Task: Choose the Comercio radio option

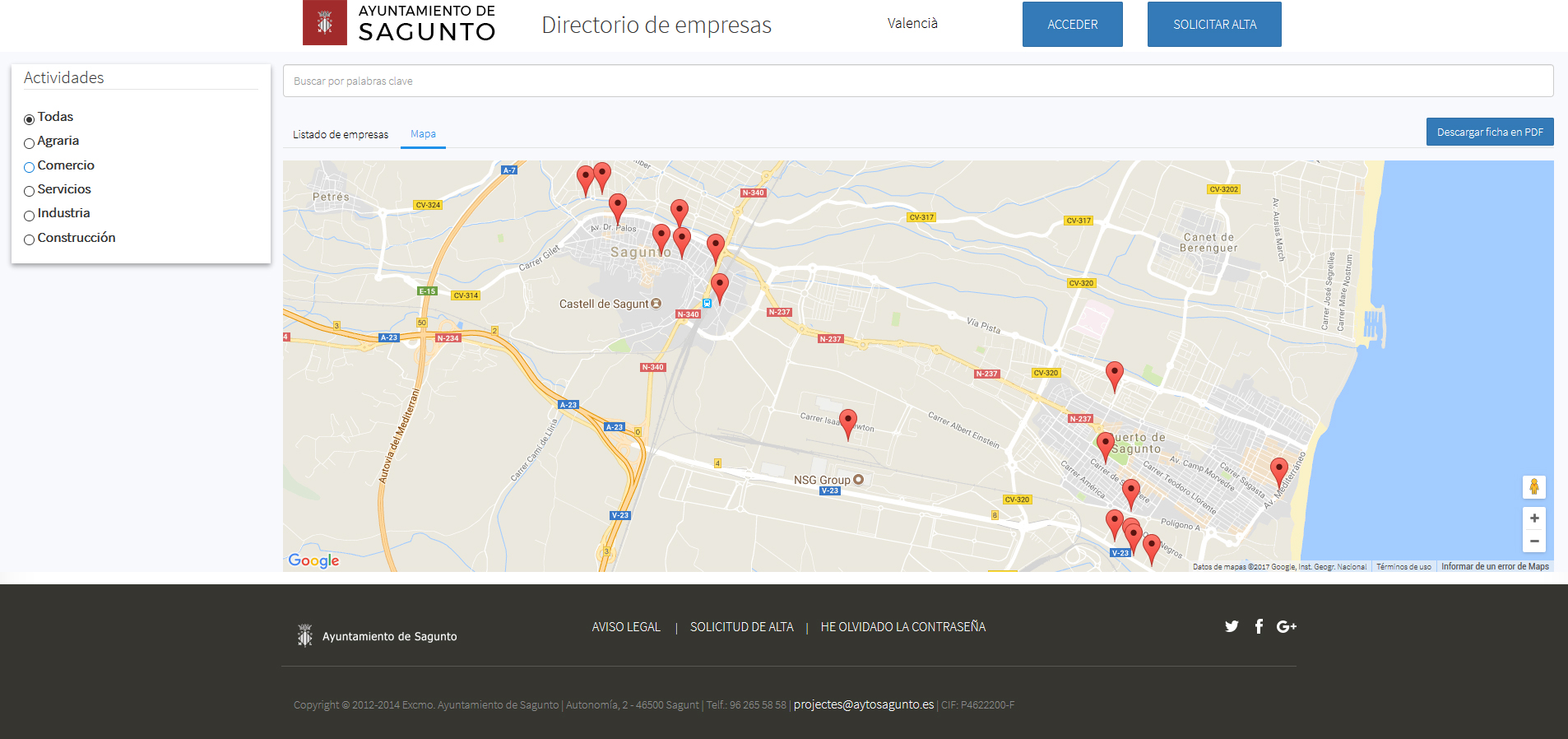Action: pyautogui.click(x=30, y=167)
